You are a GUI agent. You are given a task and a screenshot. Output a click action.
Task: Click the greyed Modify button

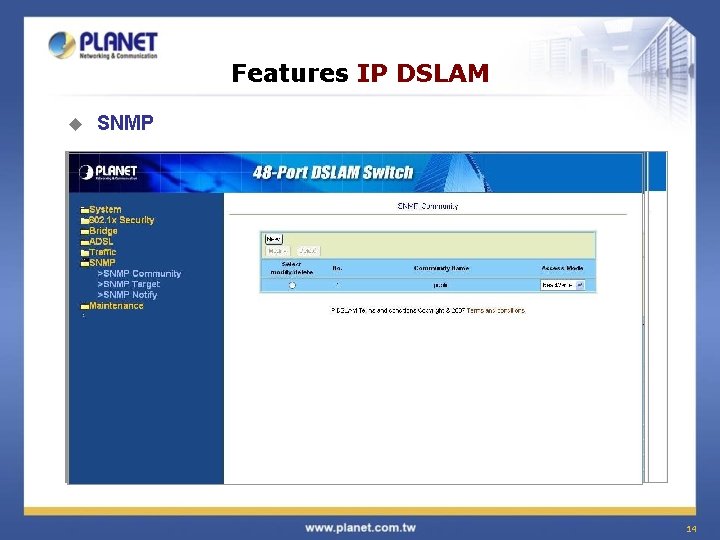[277, 251]
